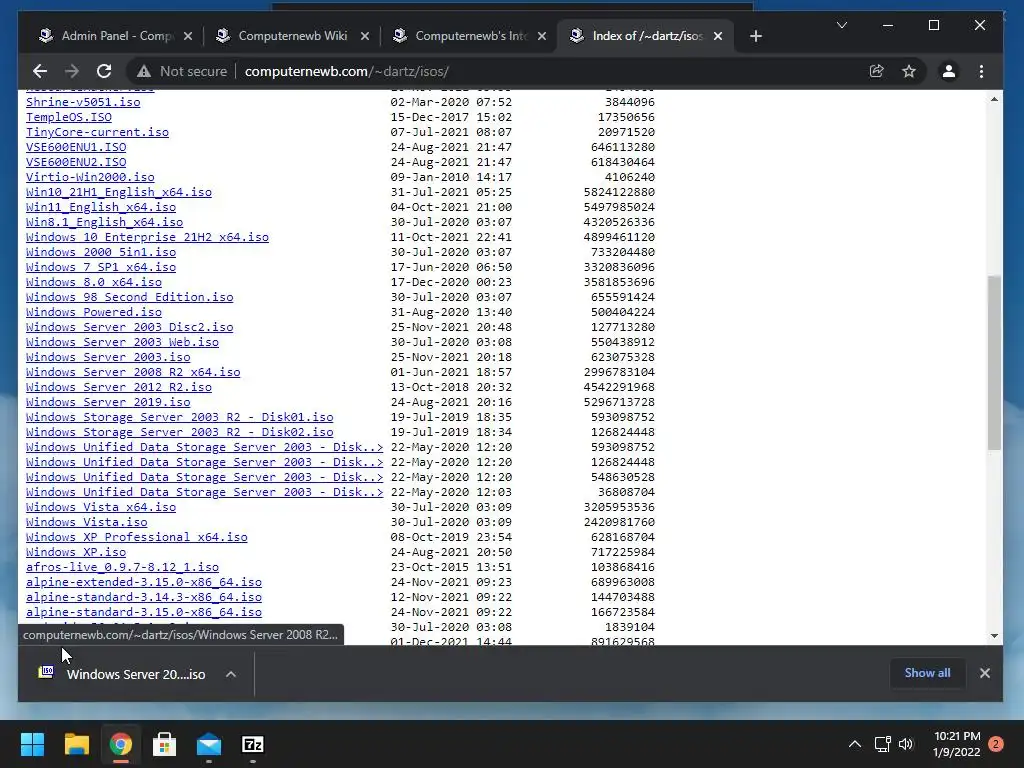Screen dimensions: 1024x768
Task: Download Windows 7 SP1 x64.iso
Action: (x=101, y=267)
